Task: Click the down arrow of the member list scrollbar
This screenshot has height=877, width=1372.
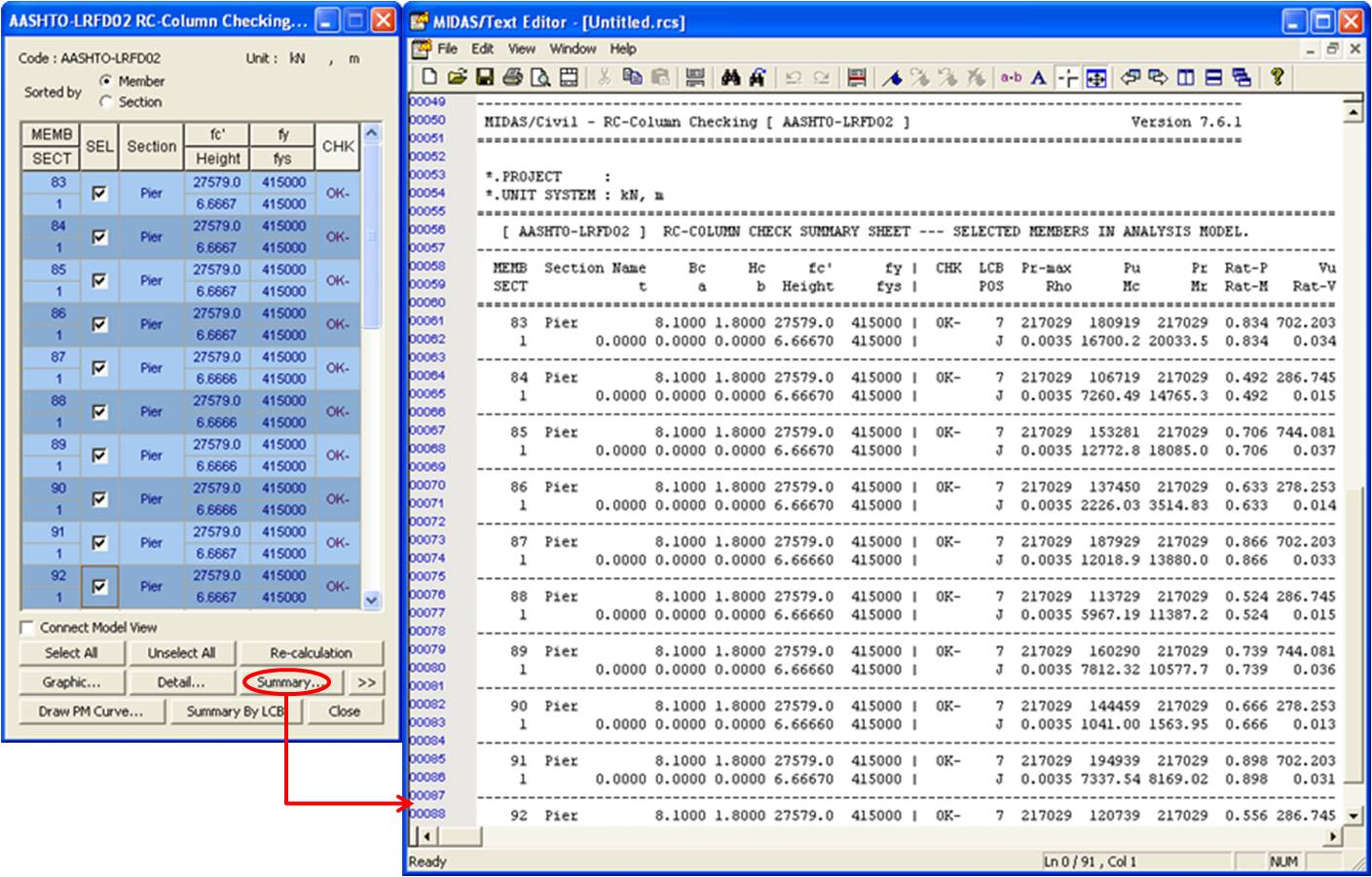Action: [x=371, y=601]
